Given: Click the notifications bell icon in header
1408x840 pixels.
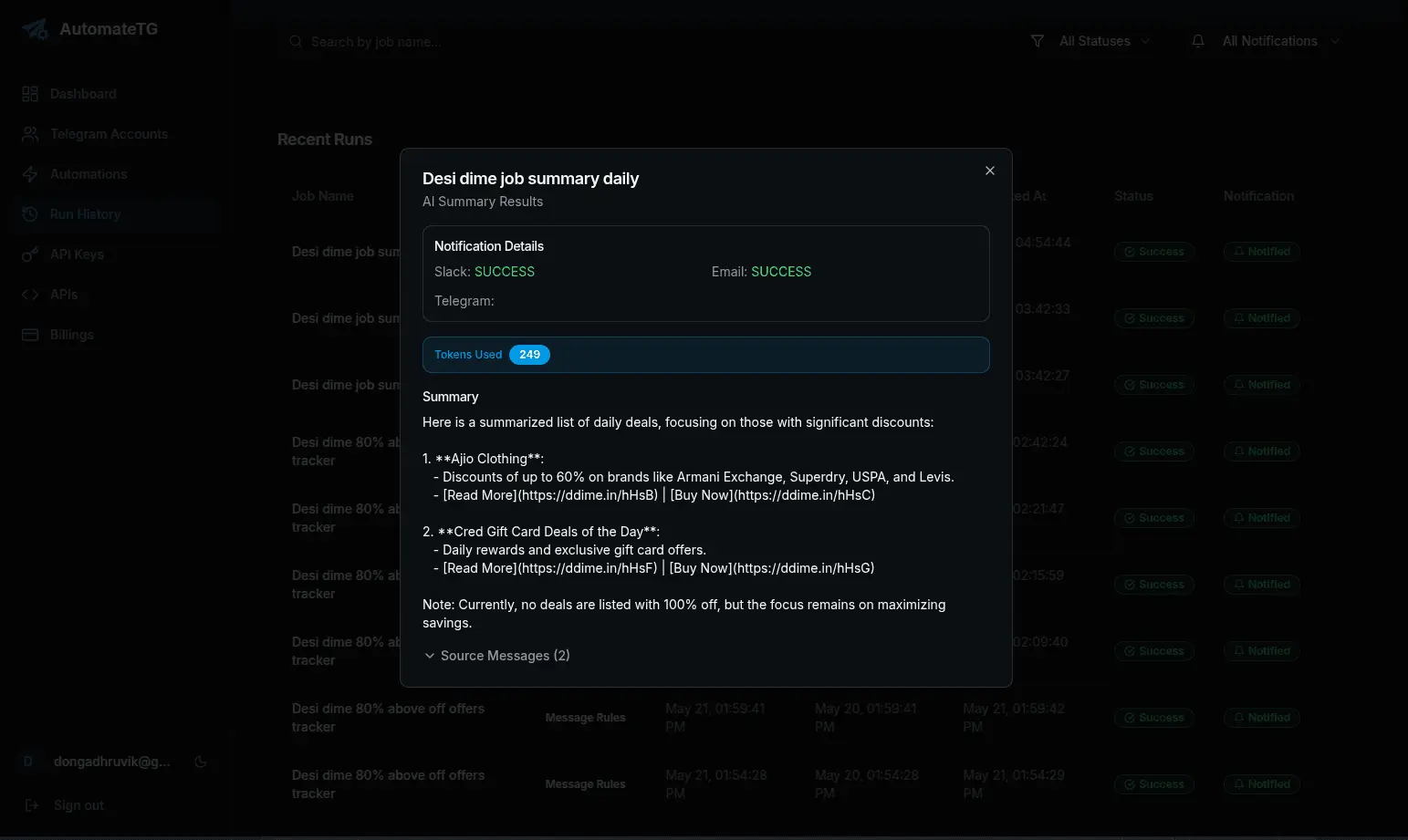Looking at the screenshot, I should pyautogui.click(x=1198, y=41).
